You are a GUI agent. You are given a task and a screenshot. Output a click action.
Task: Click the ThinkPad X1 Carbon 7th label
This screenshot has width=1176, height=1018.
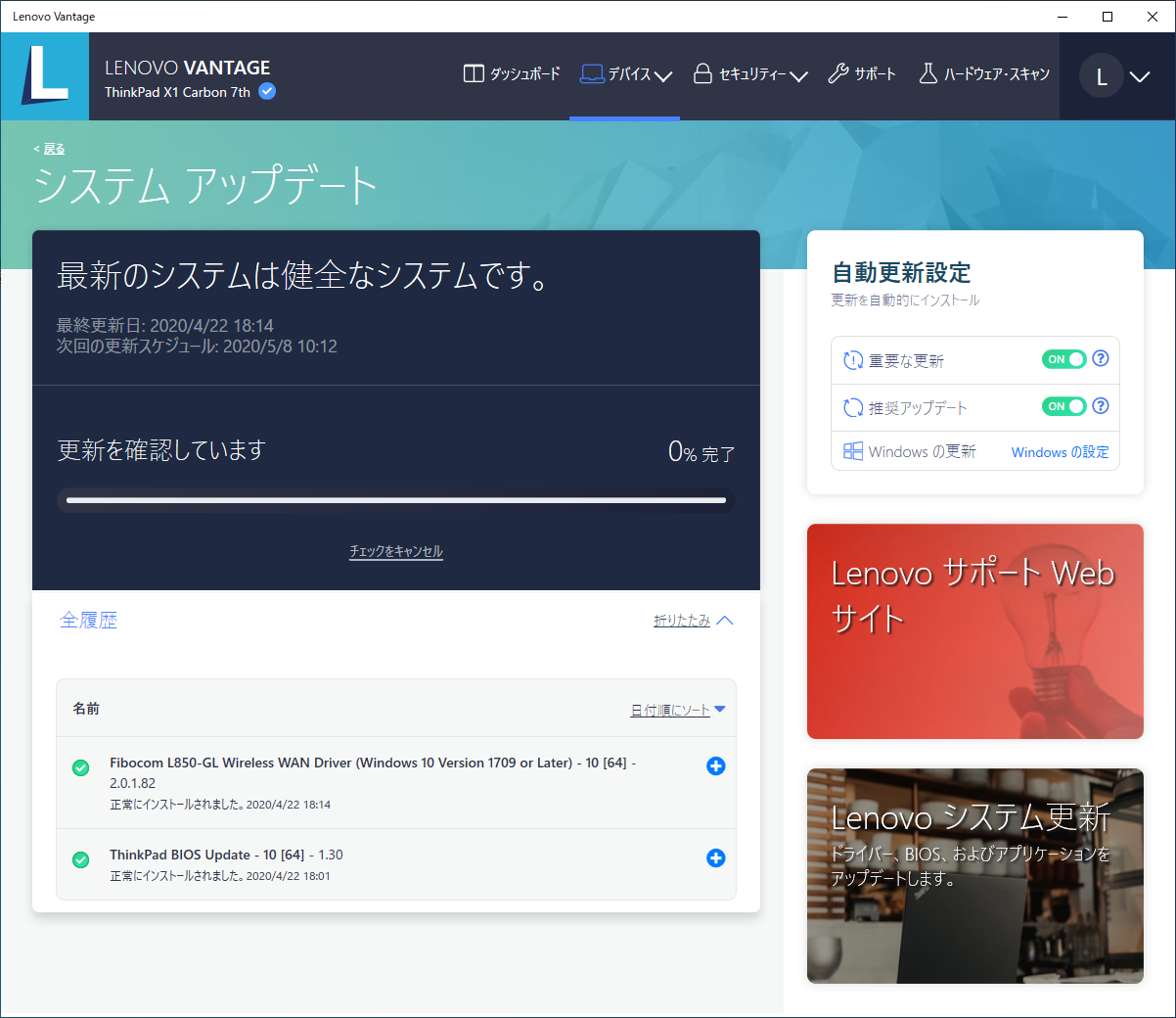(177, 92)
